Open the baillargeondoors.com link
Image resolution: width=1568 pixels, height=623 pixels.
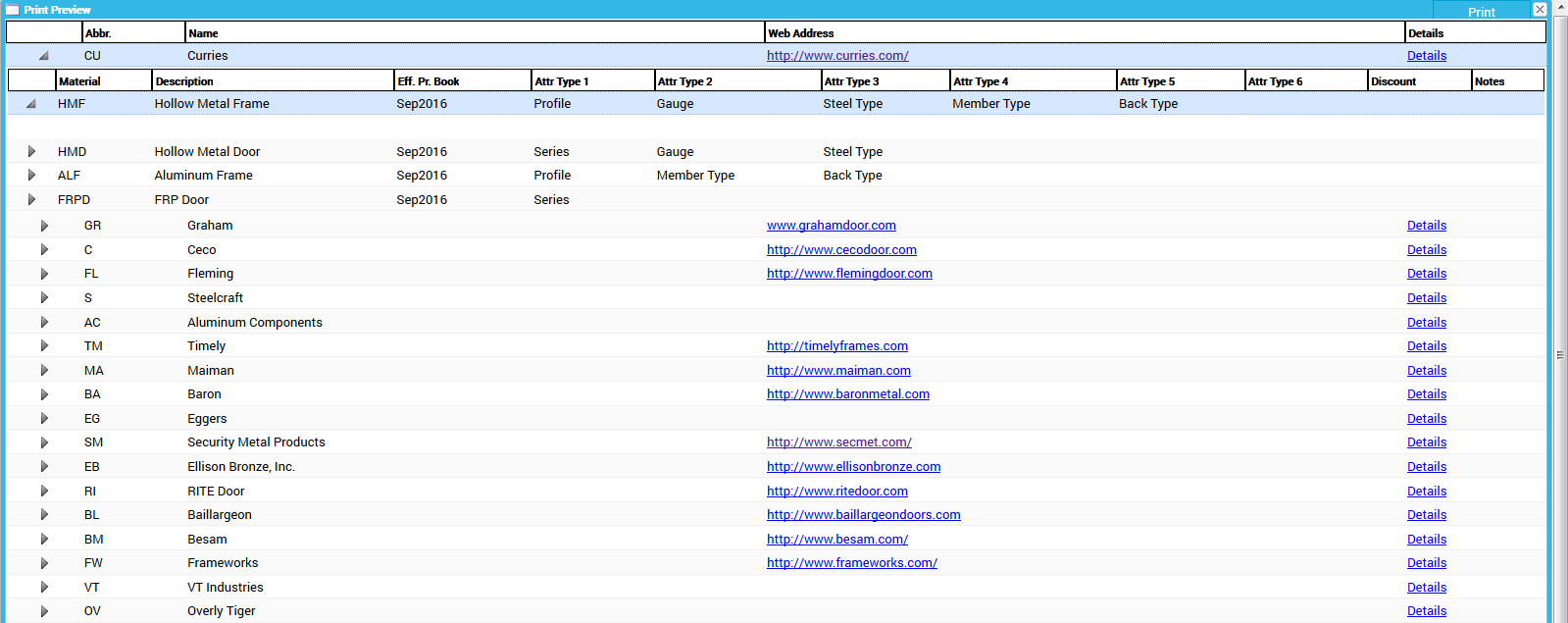[x=863, y=515]
